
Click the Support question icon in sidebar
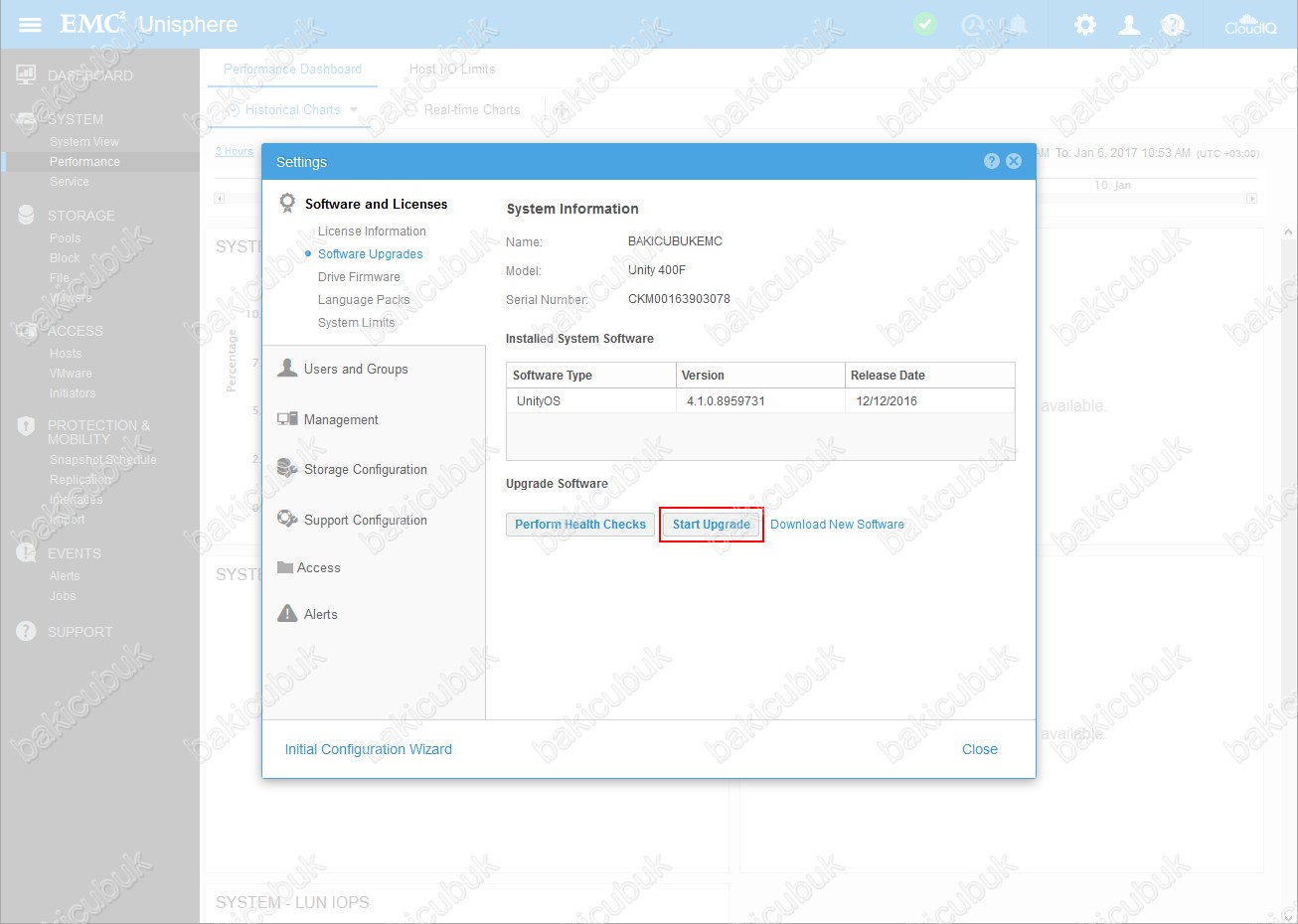coord(26,631)
